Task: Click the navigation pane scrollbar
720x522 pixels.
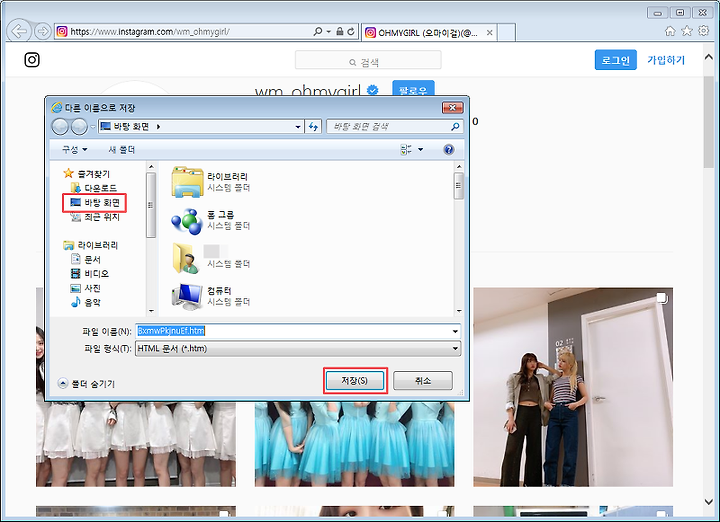Action: point(151,205)
